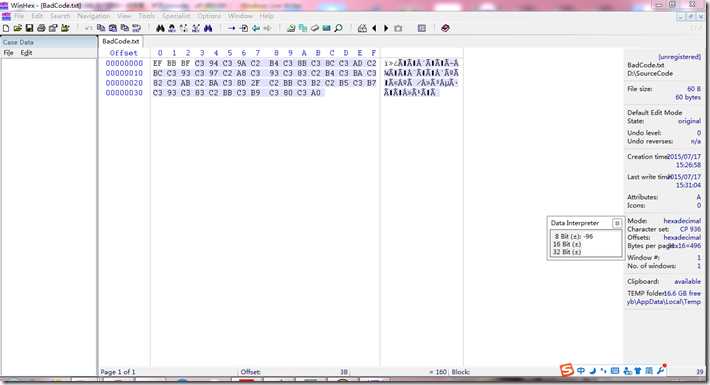Click the Case Data panel header
This screenshot has width=710, height=385.
pos(48,42)
